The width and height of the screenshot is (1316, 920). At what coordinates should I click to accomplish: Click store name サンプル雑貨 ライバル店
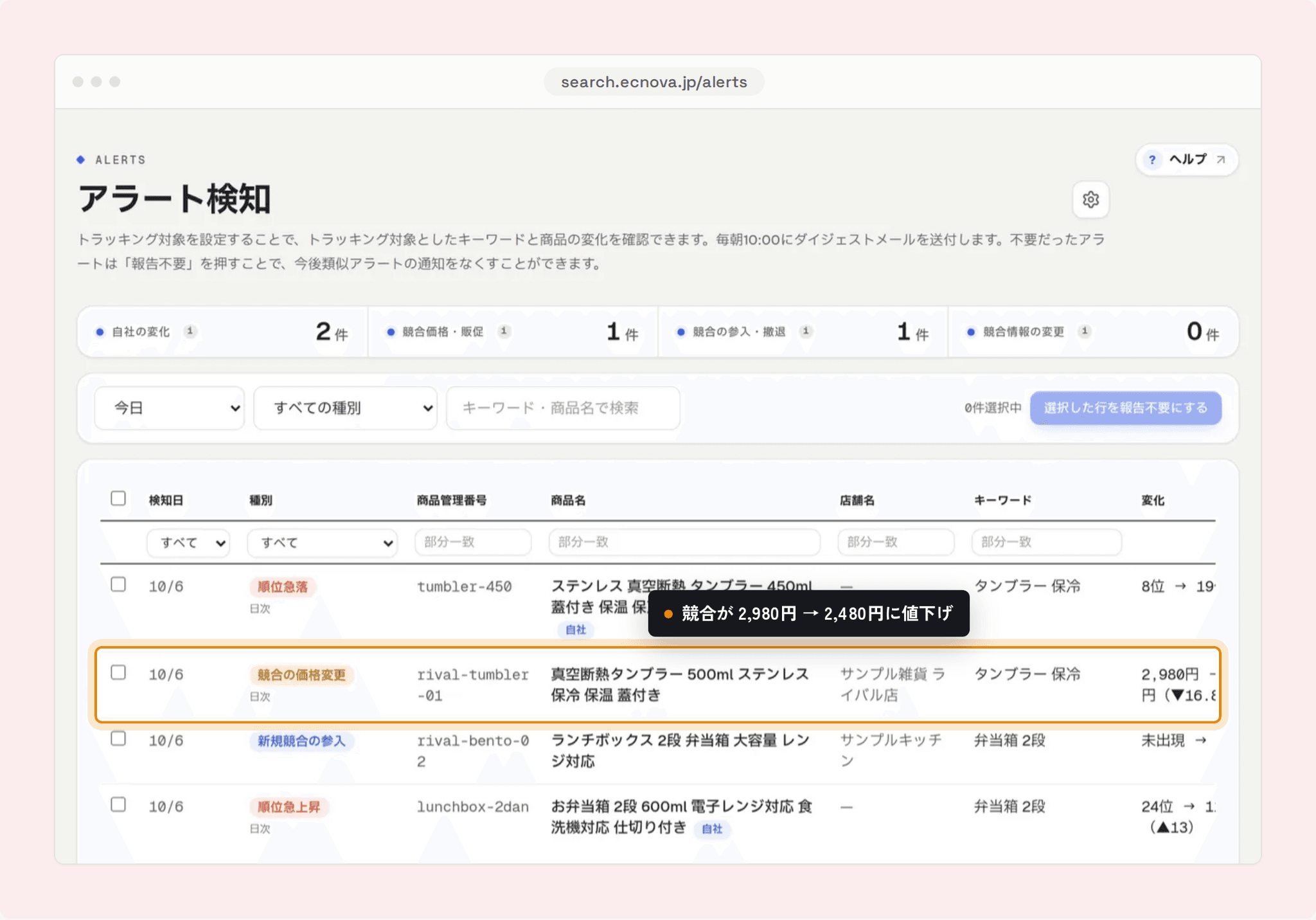[x=893, y=684]
